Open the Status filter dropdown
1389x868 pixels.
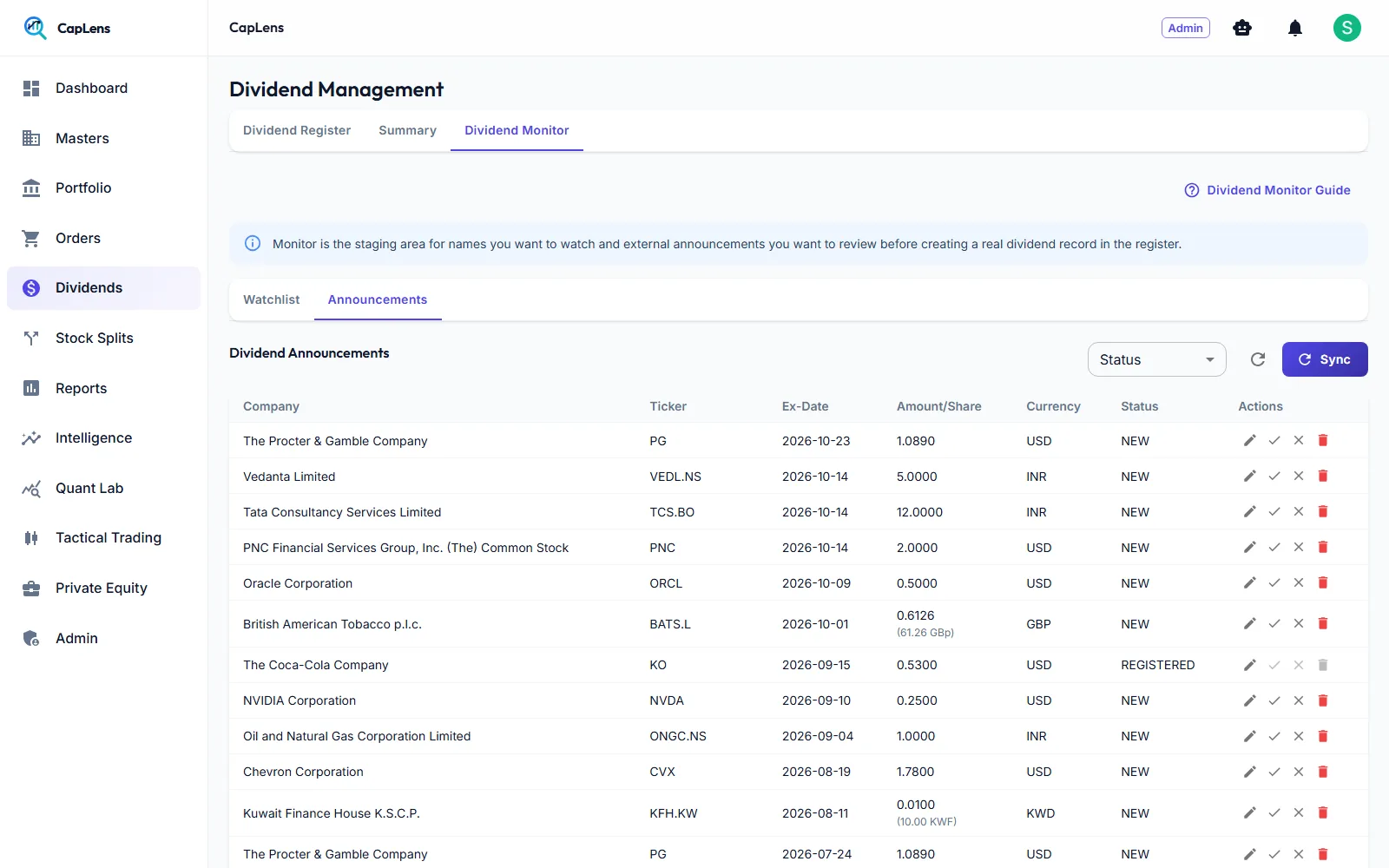(1156, 359)
